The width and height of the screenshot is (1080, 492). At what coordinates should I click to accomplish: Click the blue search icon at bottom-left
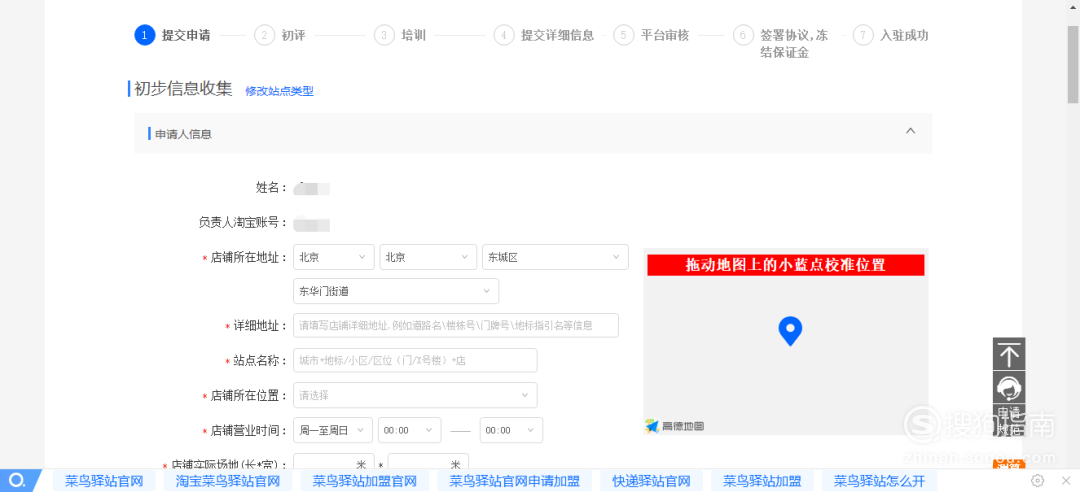tap(17, 481)
